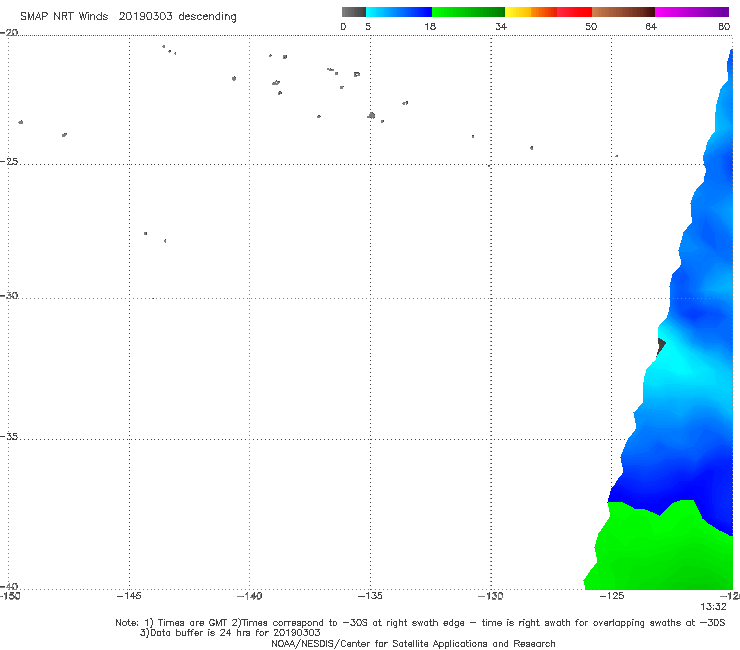Image resolution: width=740 pixels, height=650 pixels.
Task: Click the NOAA/NESDIS credit line
Action: [x=413, y=643]
